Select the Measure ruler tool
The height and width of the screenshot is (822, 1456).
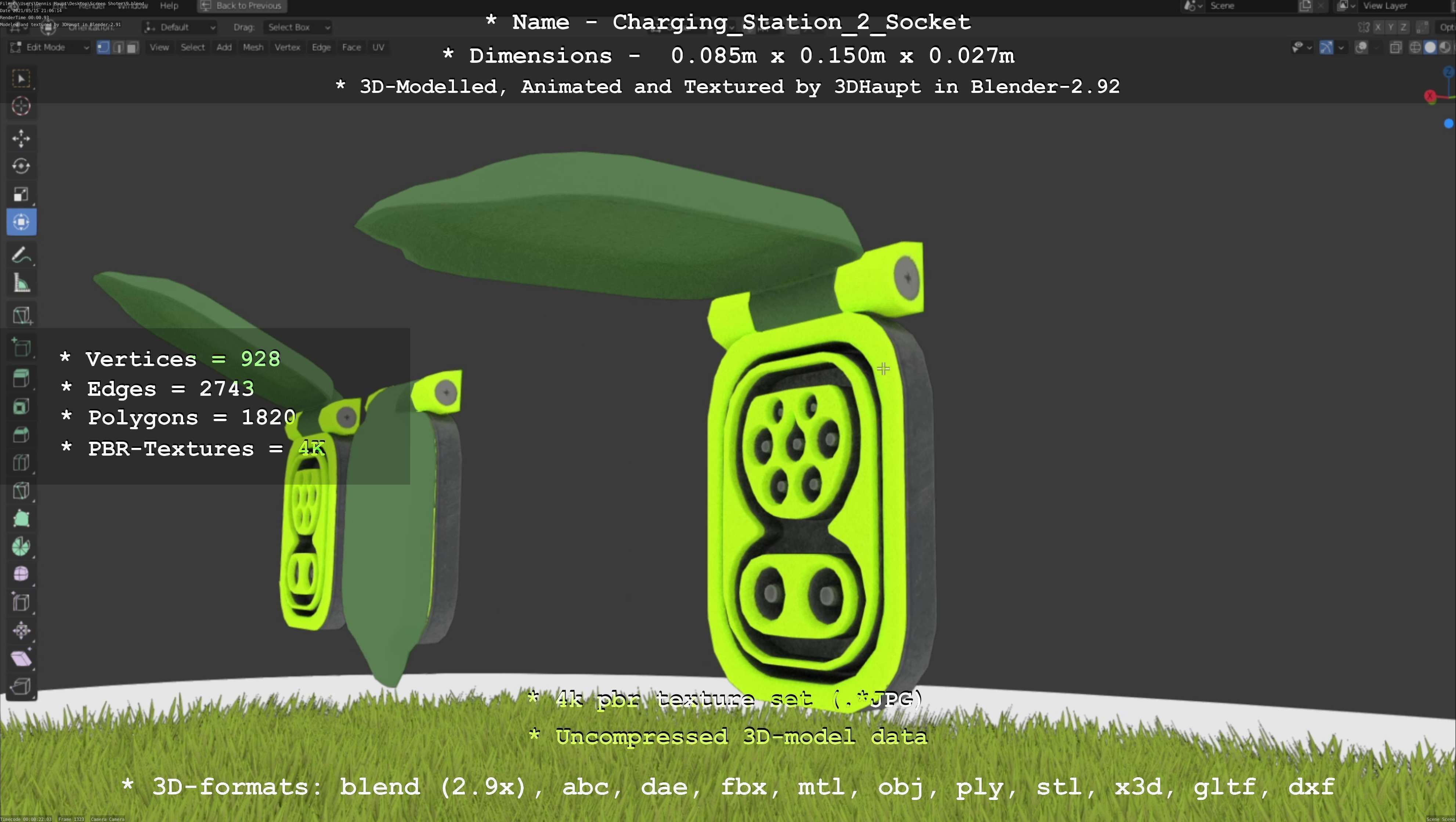click(21, 283)
